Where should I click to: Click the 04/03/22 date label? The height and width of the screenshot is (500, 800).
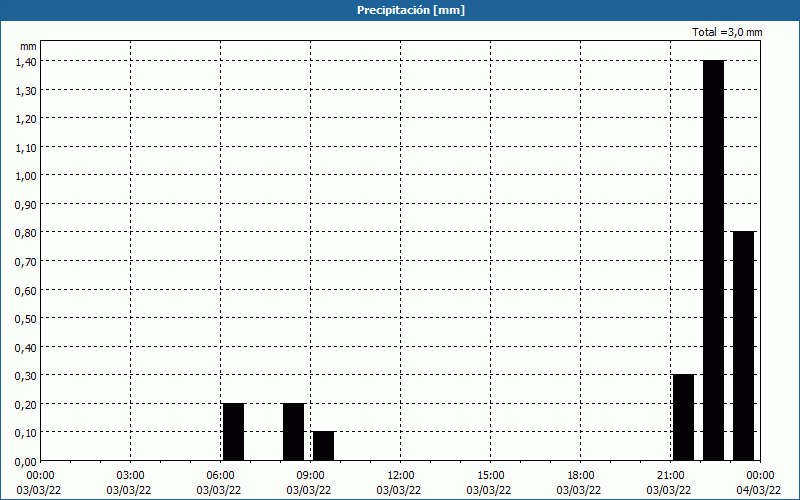[x=759, y=490]
